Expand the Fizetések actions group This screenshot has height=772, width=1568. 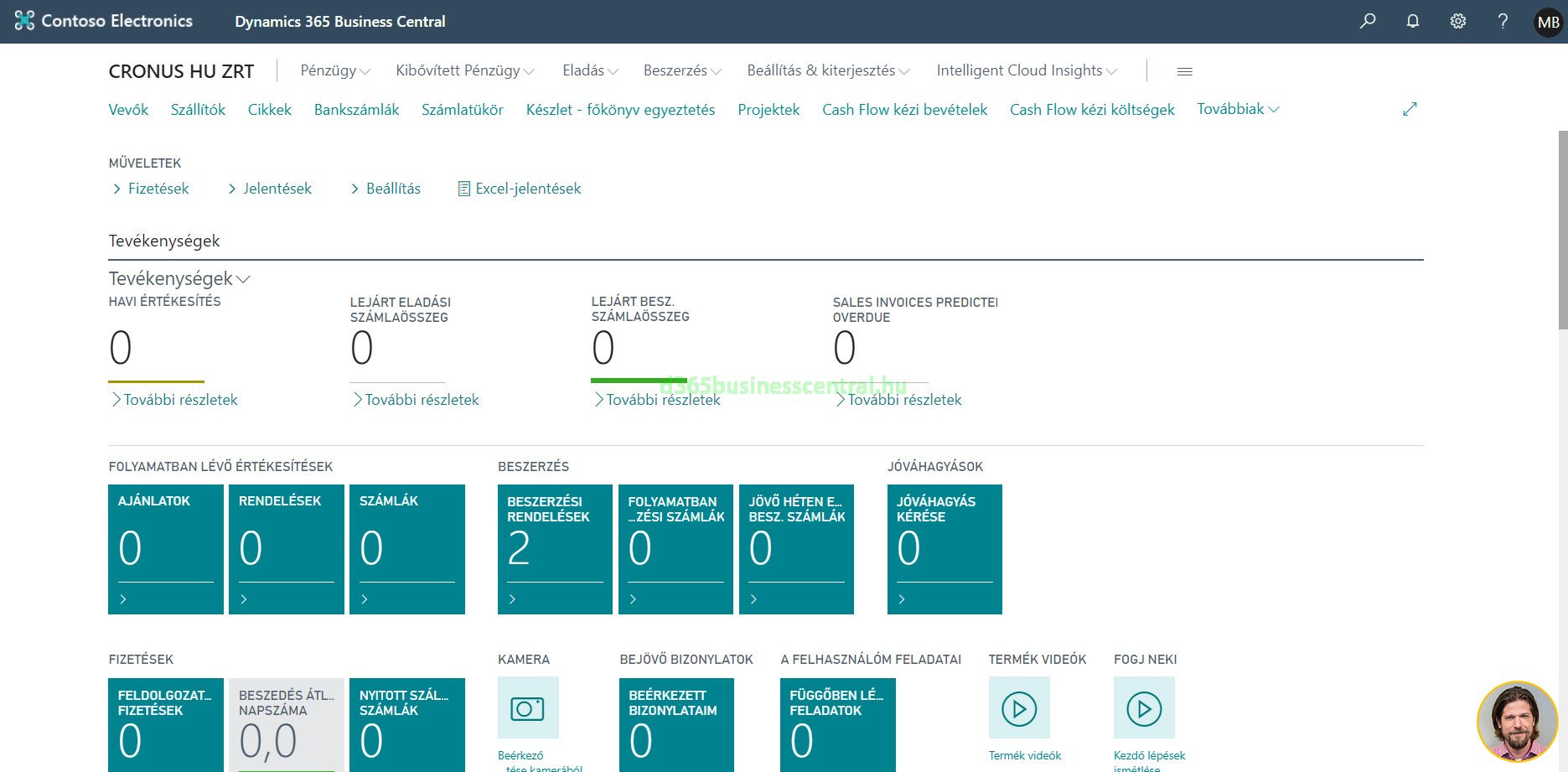coord(151,189)
